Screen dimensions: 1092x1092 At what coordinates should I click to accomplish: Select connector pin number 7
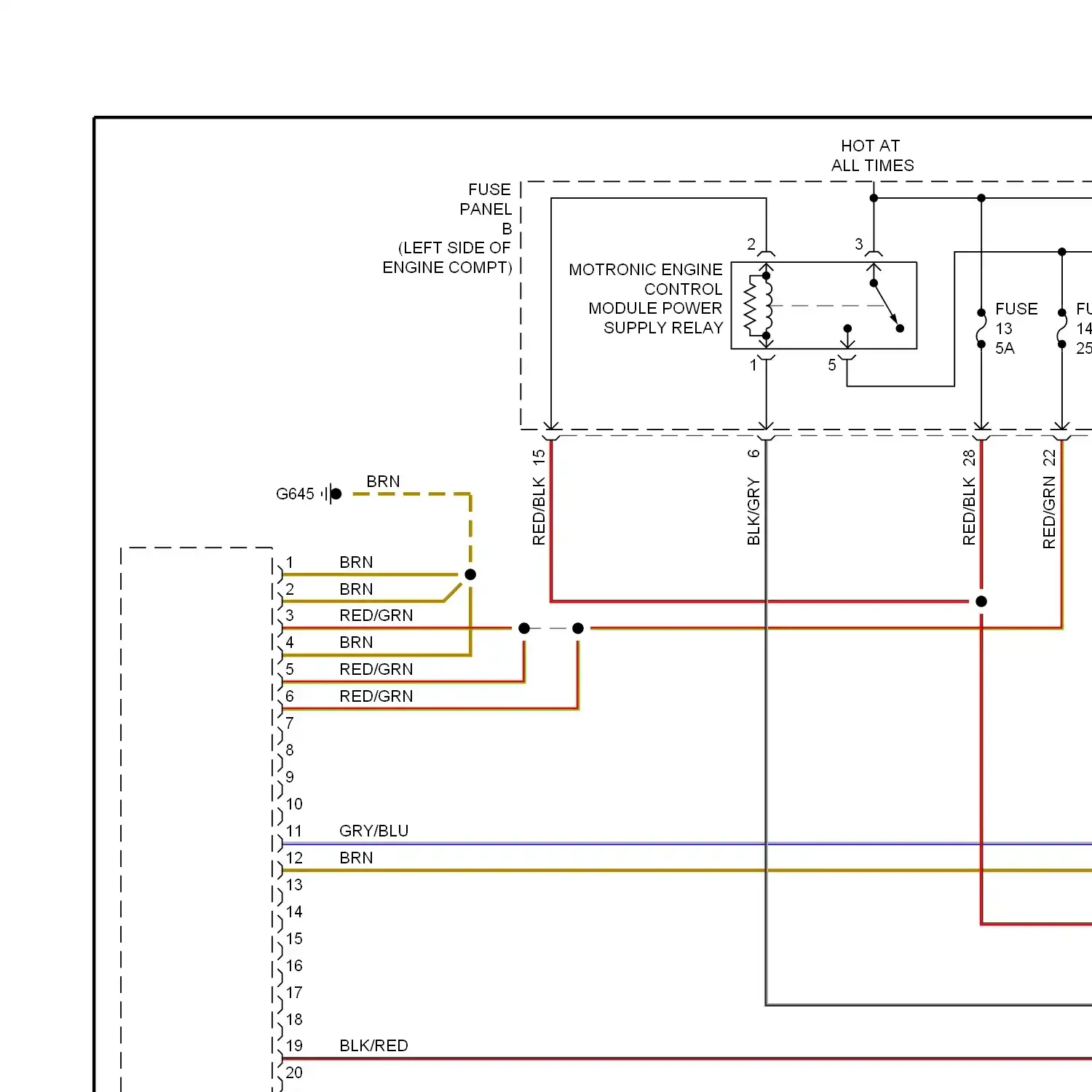[290, 724]
